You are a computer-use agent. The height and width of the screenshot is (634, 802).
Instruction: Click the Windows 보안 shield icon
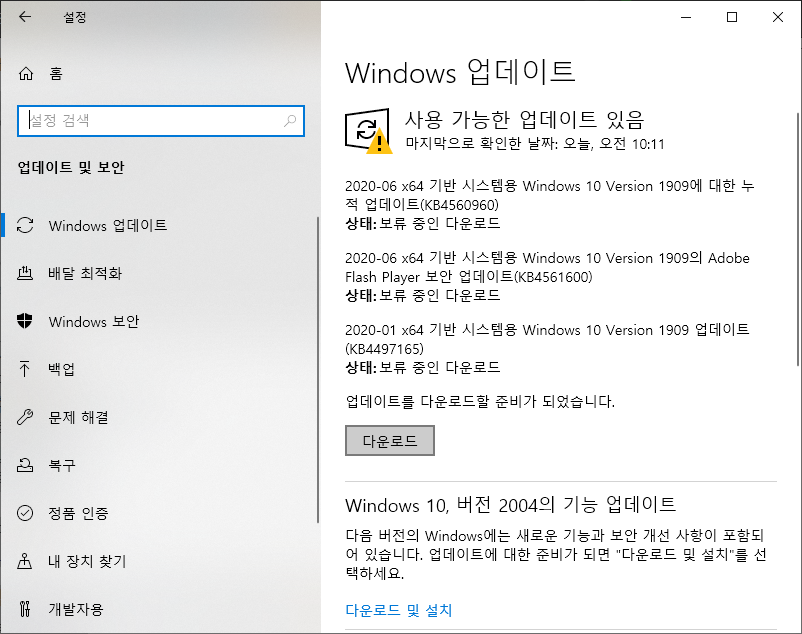[25, 321]
